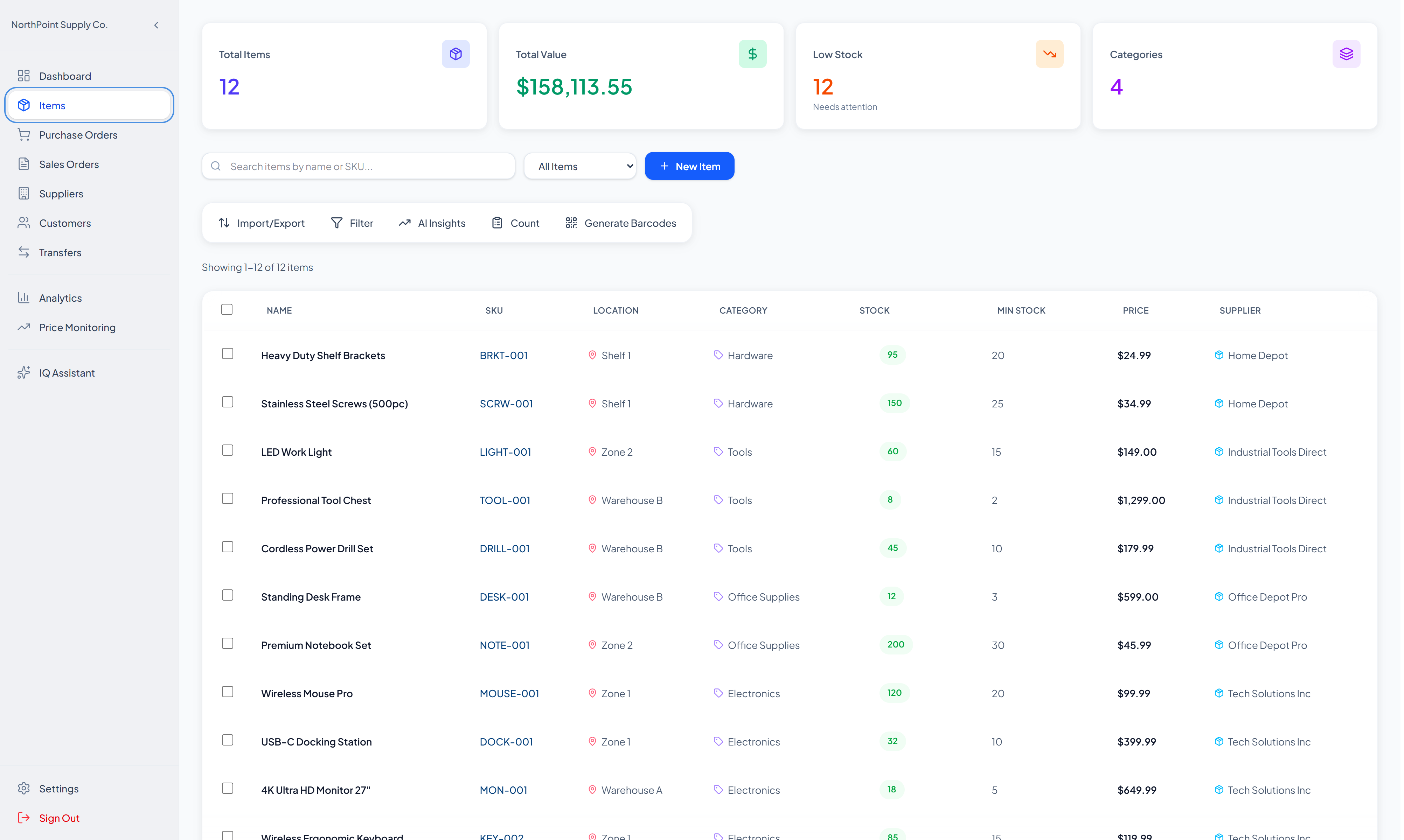
Task: Click the Total Items cube icon
Action: click(456, 54)
